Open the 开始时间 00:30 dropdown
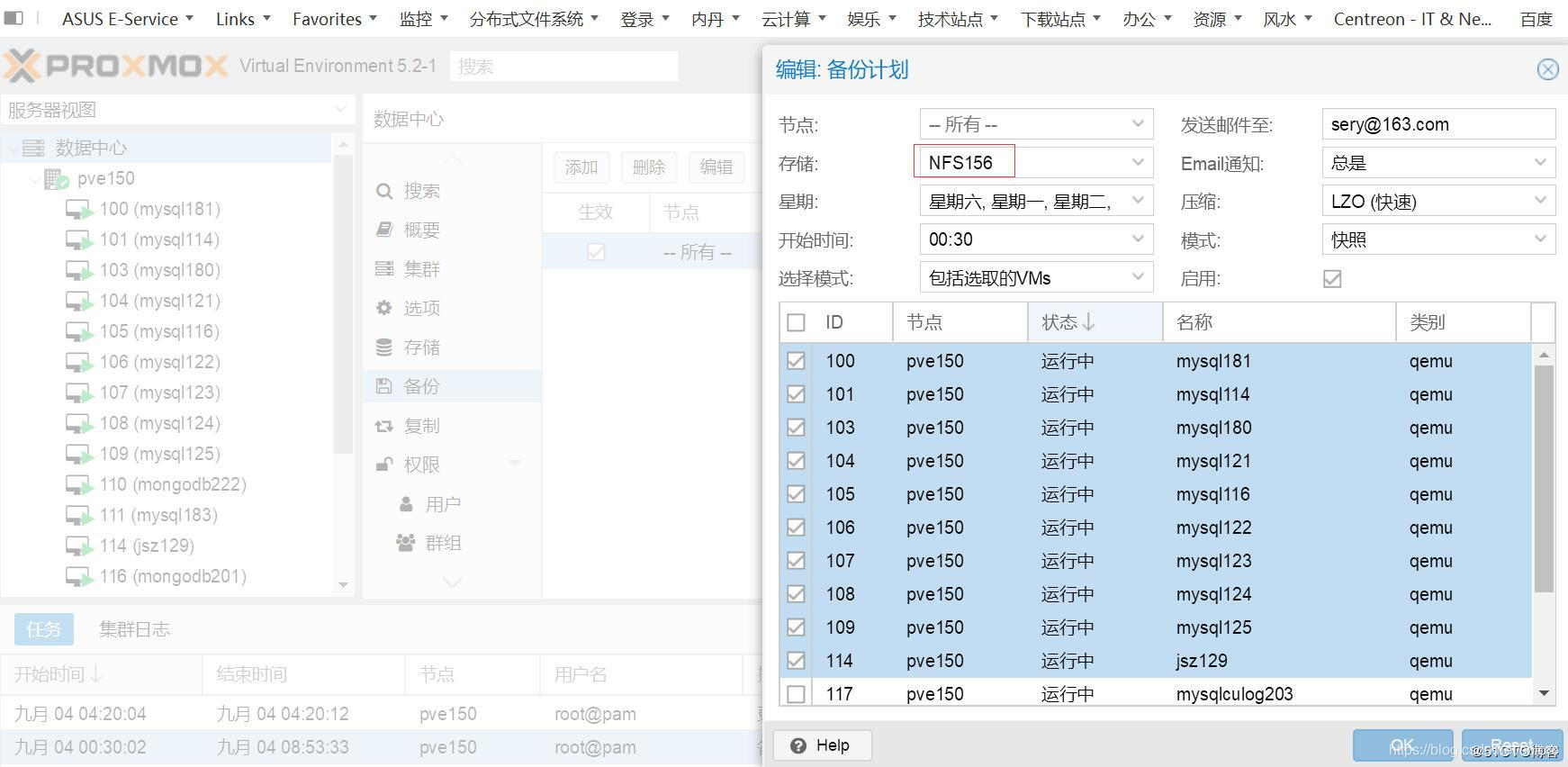 [1138, 239]
